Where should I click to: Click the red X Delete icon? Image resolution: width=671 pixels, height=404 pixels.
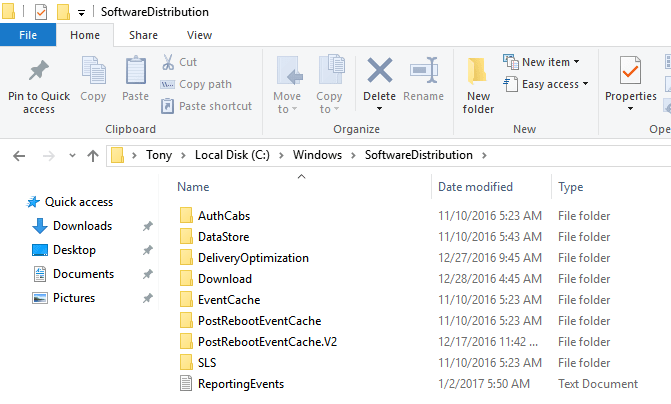380,70
